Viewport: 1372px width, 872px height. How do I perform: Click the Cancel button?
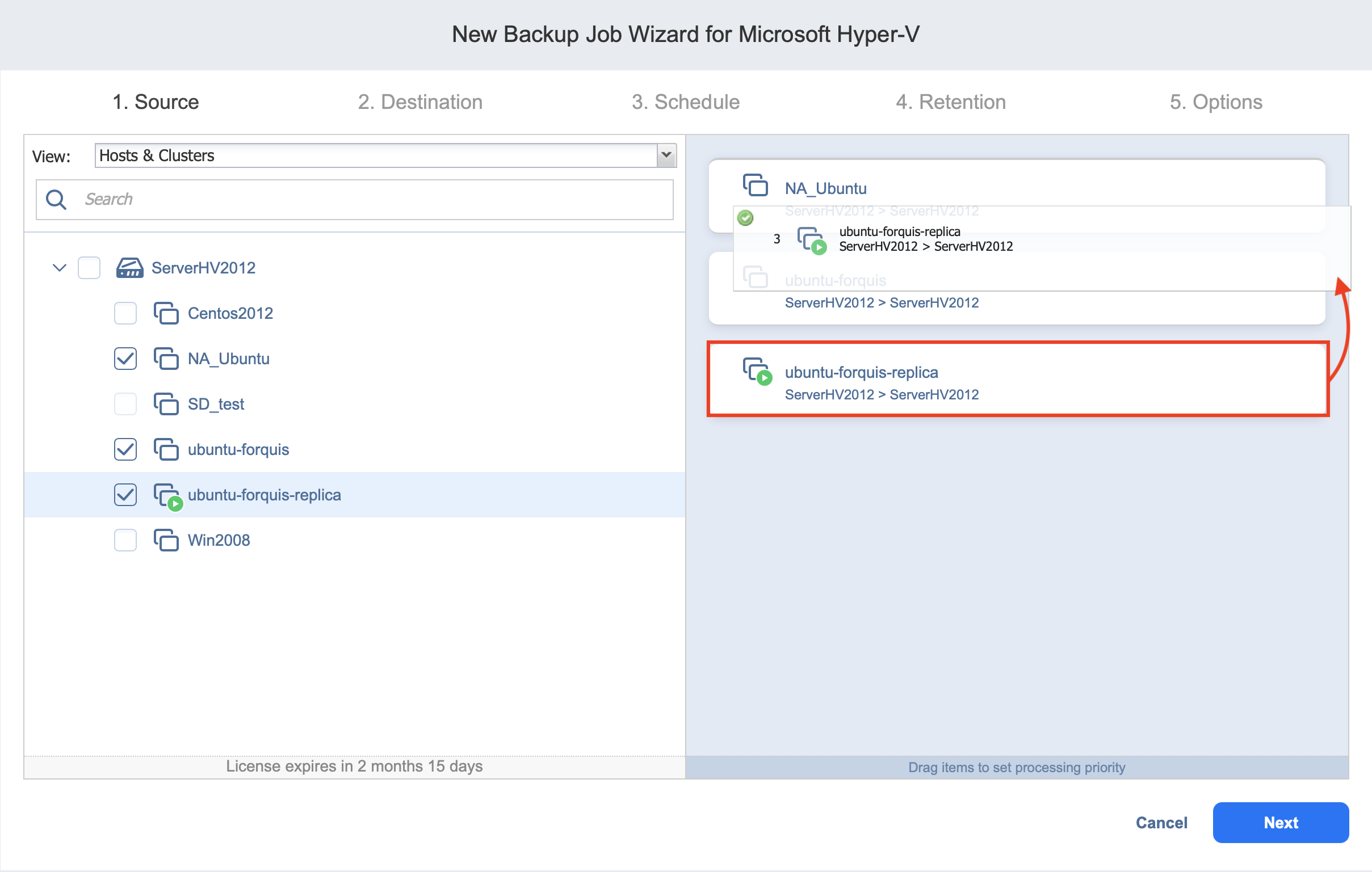[1161, 823]
